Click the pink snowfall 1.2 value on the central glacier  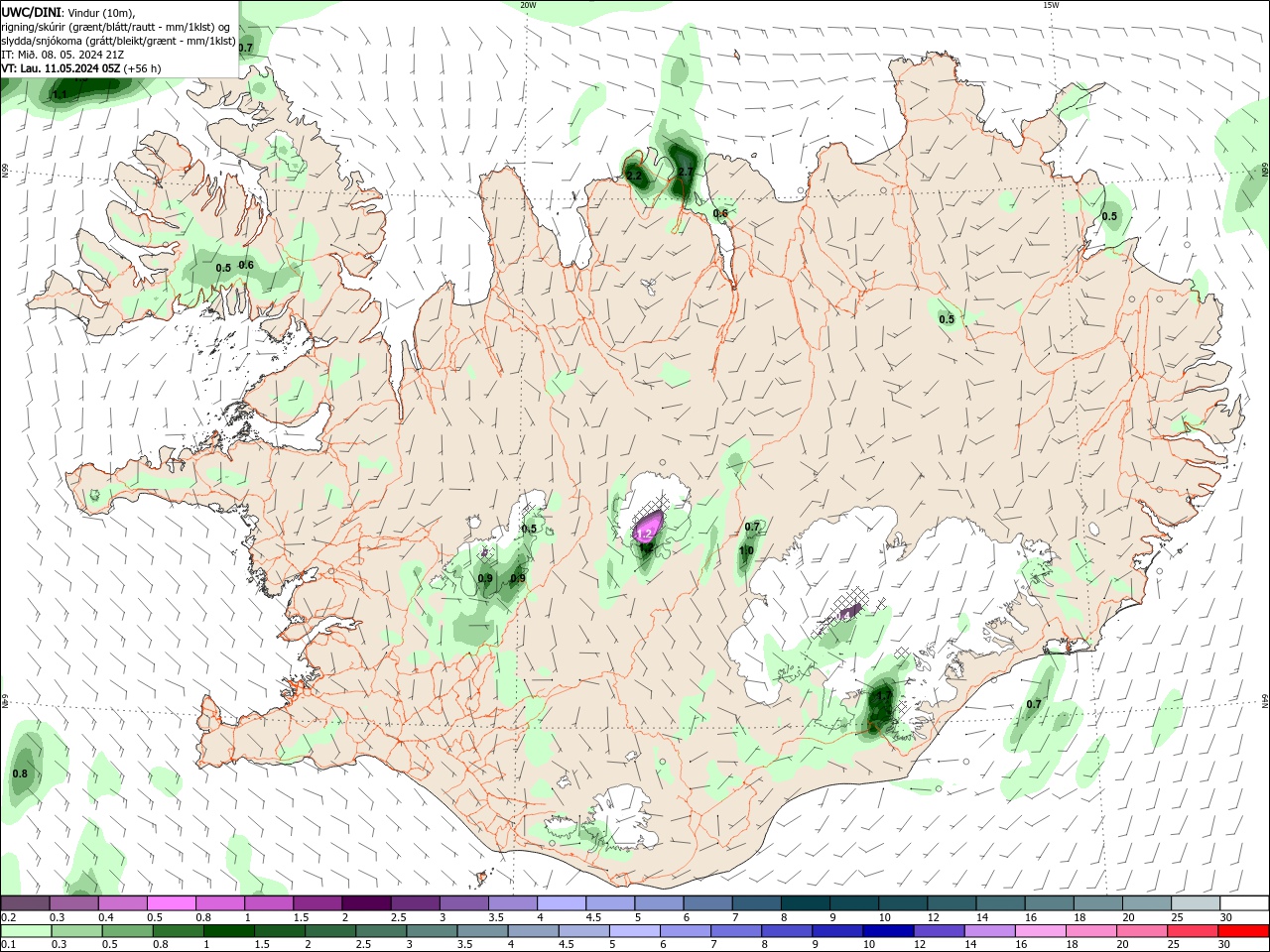pyautogui.click(x=643, y=534)
